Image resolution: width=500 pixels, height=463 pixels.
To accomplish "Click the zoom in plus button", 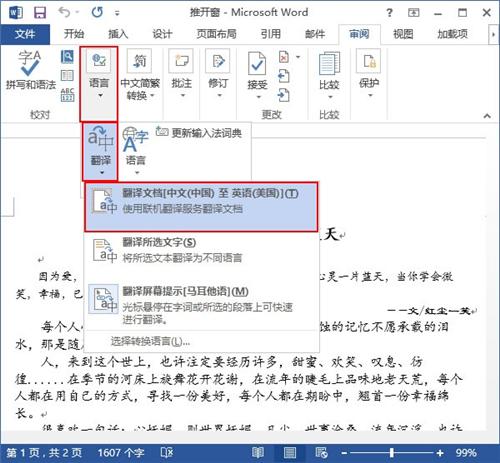I will click(440, 453).
